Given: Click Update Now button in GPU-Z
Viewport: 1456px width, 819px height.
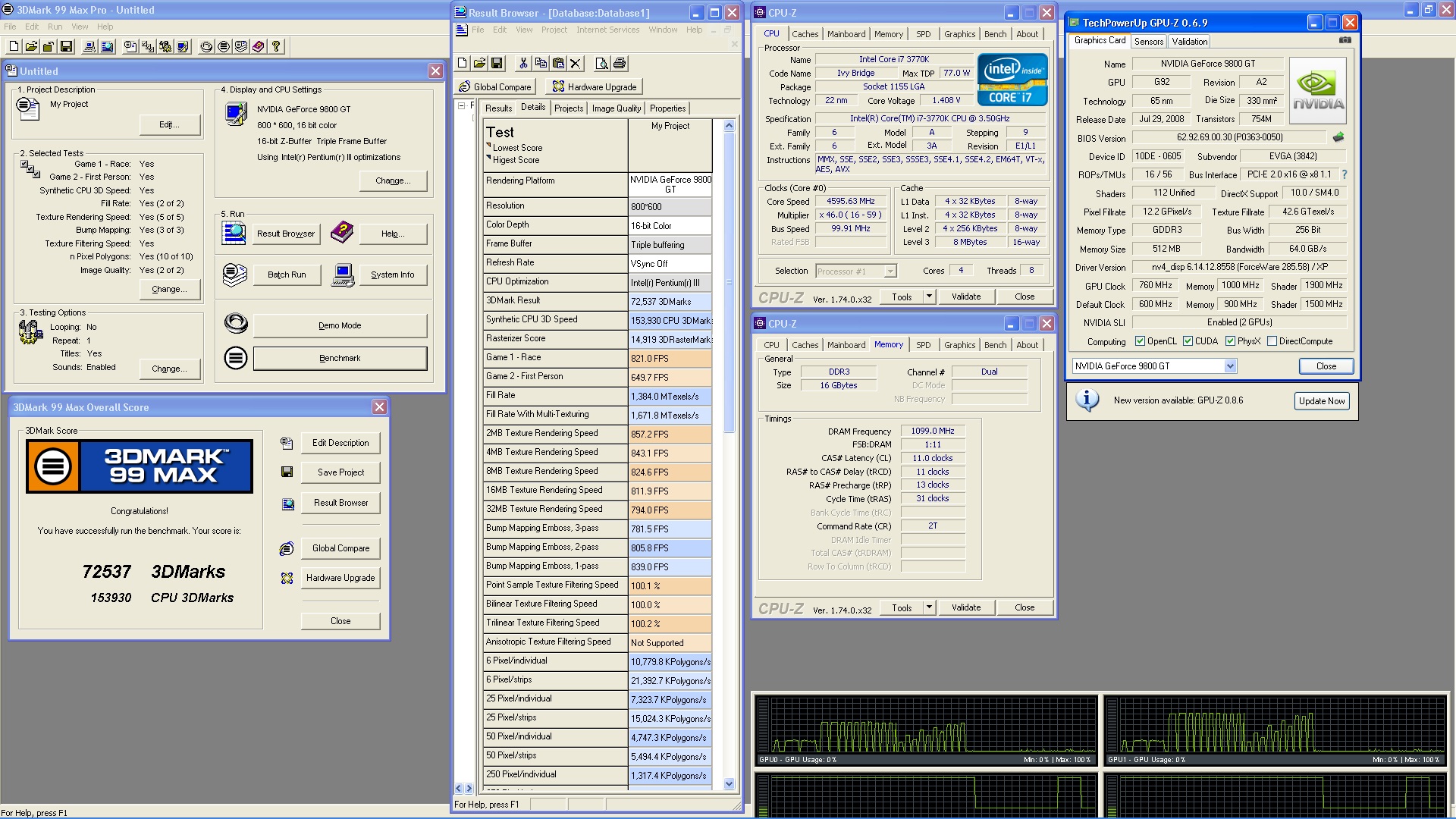Looking at the screenshot, I should point(1322,401).
